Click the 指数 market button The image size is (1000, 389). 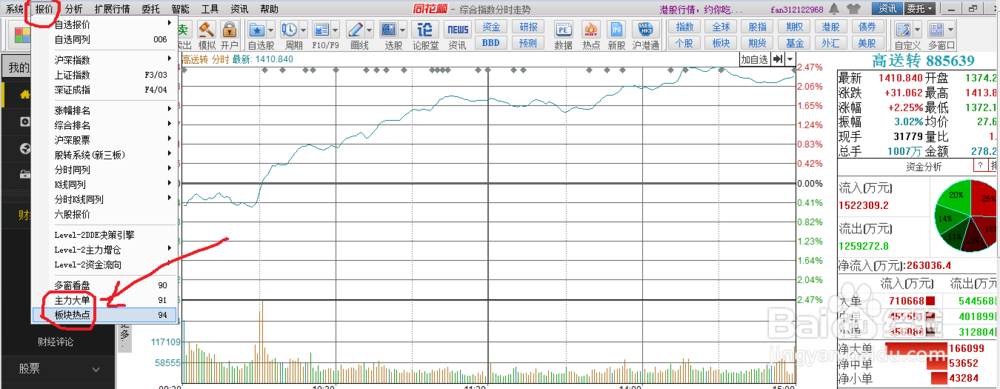coord(684,27)
